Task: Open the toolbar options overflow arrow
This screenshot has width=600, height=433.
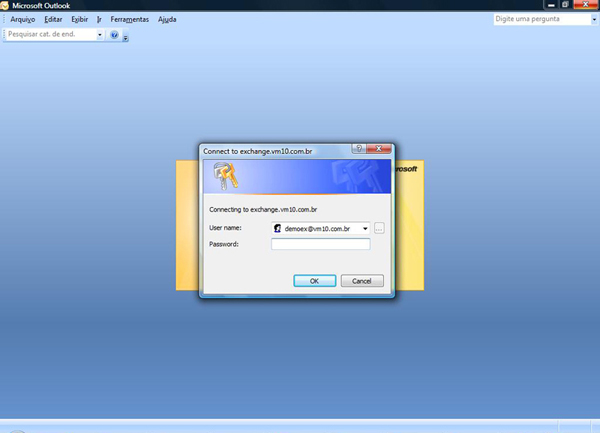Action: pos(126,37)
